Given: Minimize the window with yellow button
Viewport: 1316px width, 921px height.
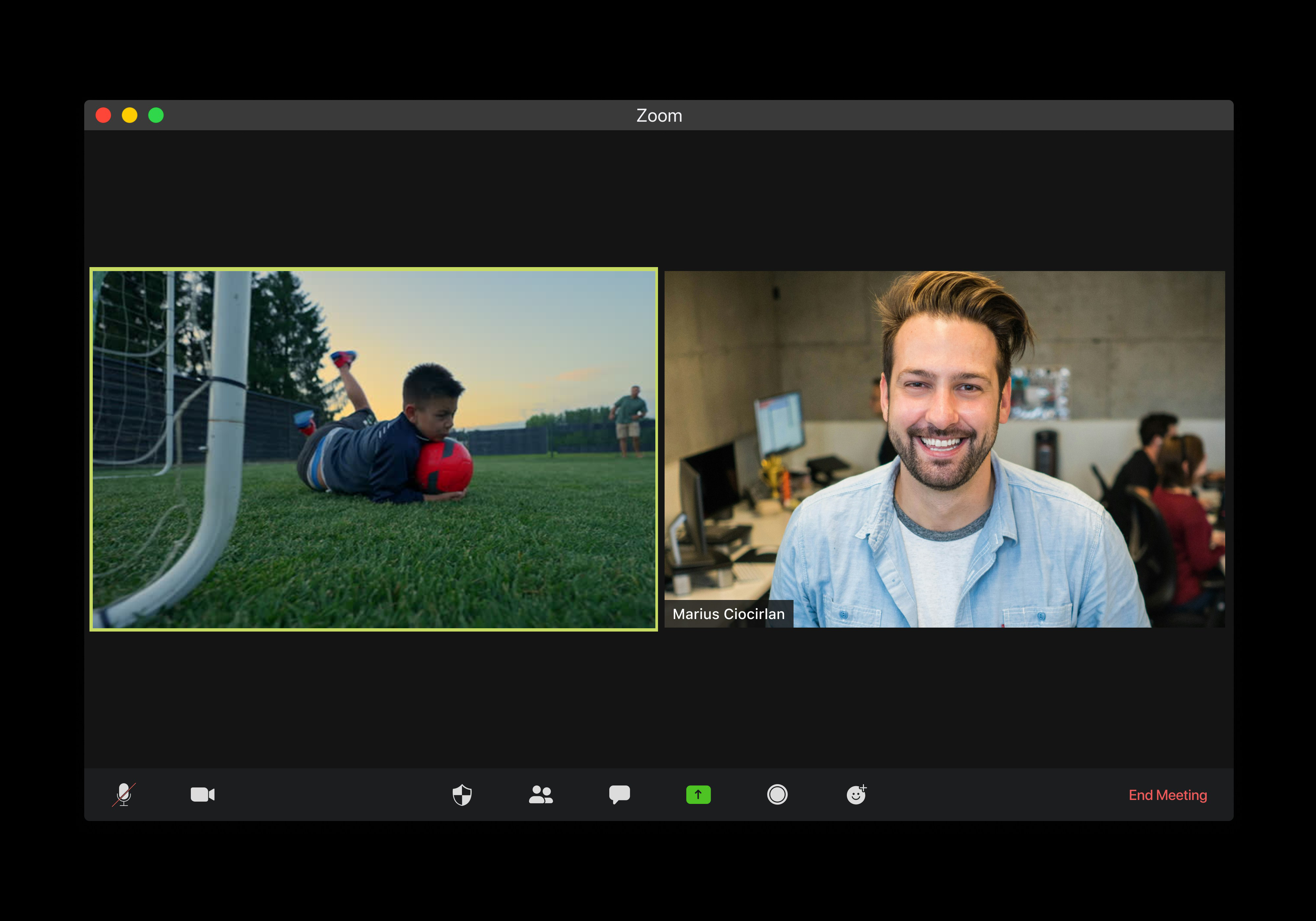Looking at the screenshot, I should pyautogui.click(x=130, y=115).
